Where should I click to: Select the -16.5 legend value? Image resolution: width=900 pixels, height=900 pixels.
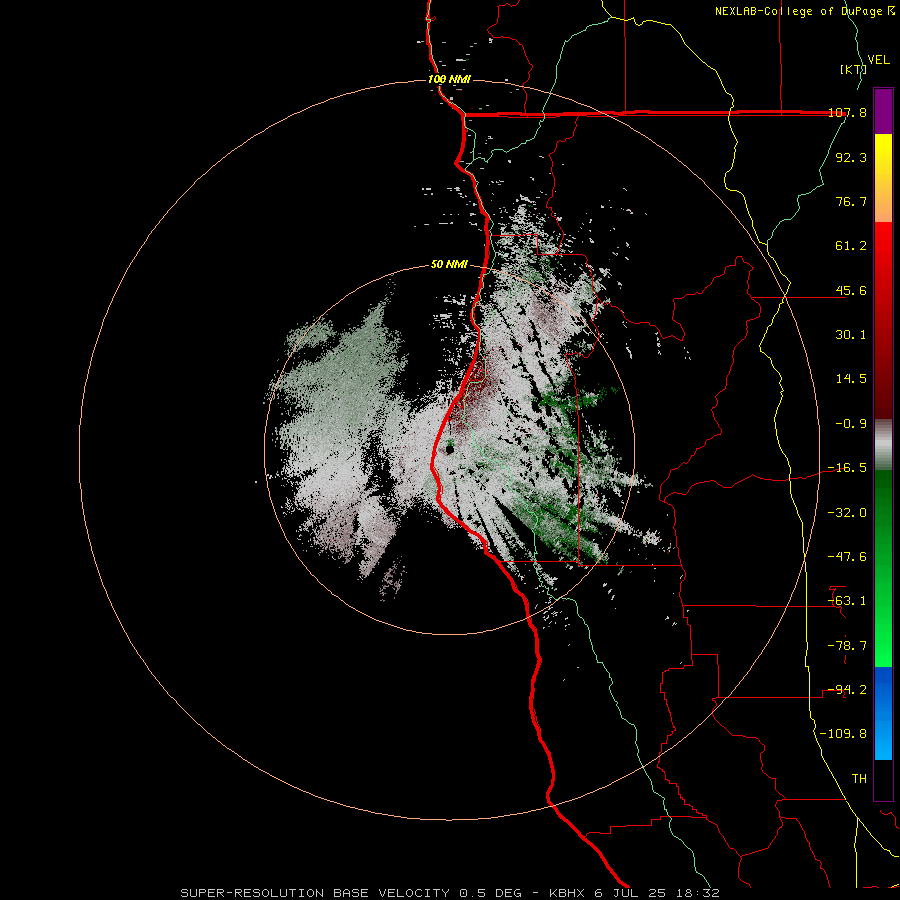pos(847,468)
